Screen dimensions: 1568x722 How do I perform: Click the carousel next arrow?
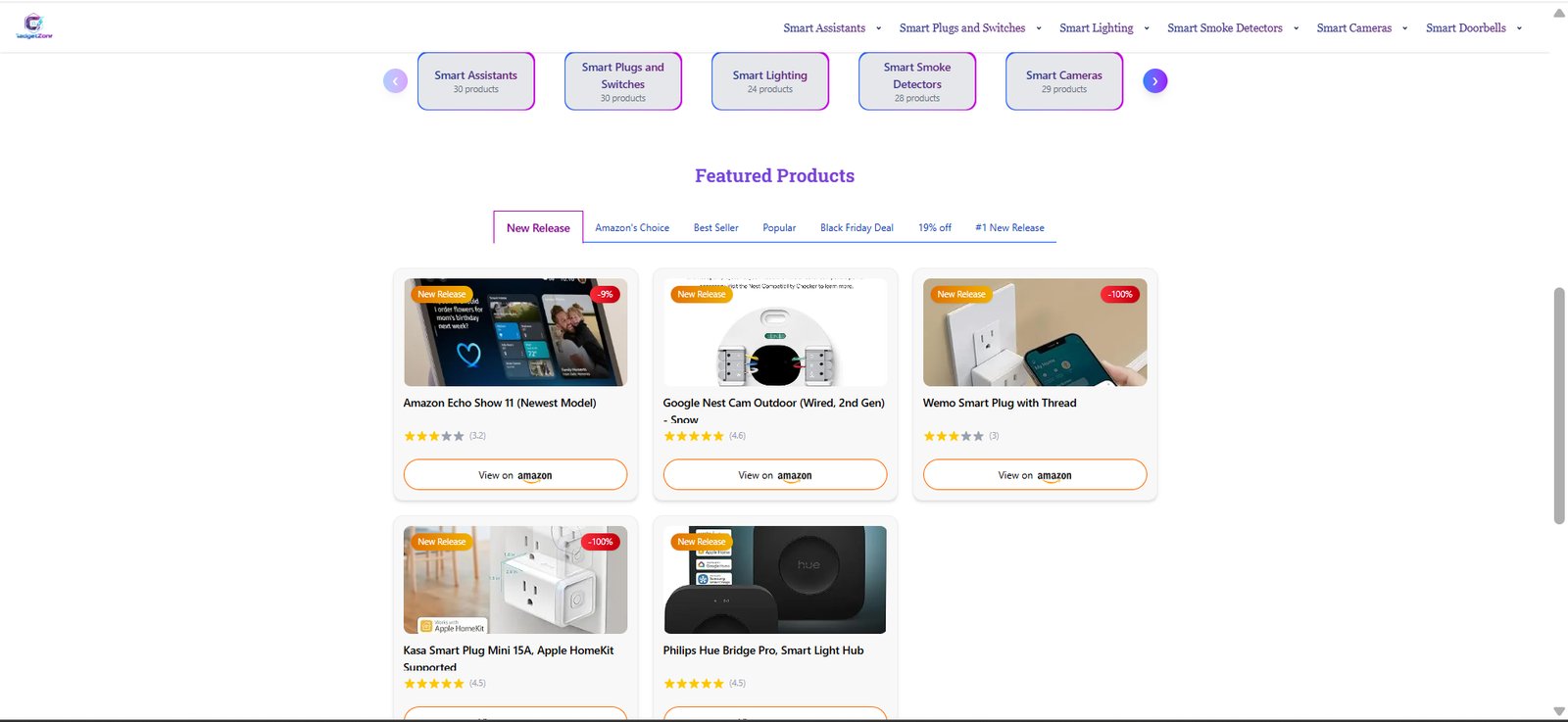[x=1154, y=80]
